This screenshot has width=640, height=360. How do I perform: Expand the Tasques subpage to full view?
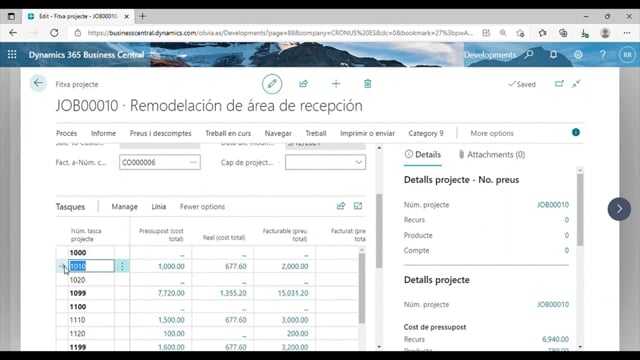358,206
